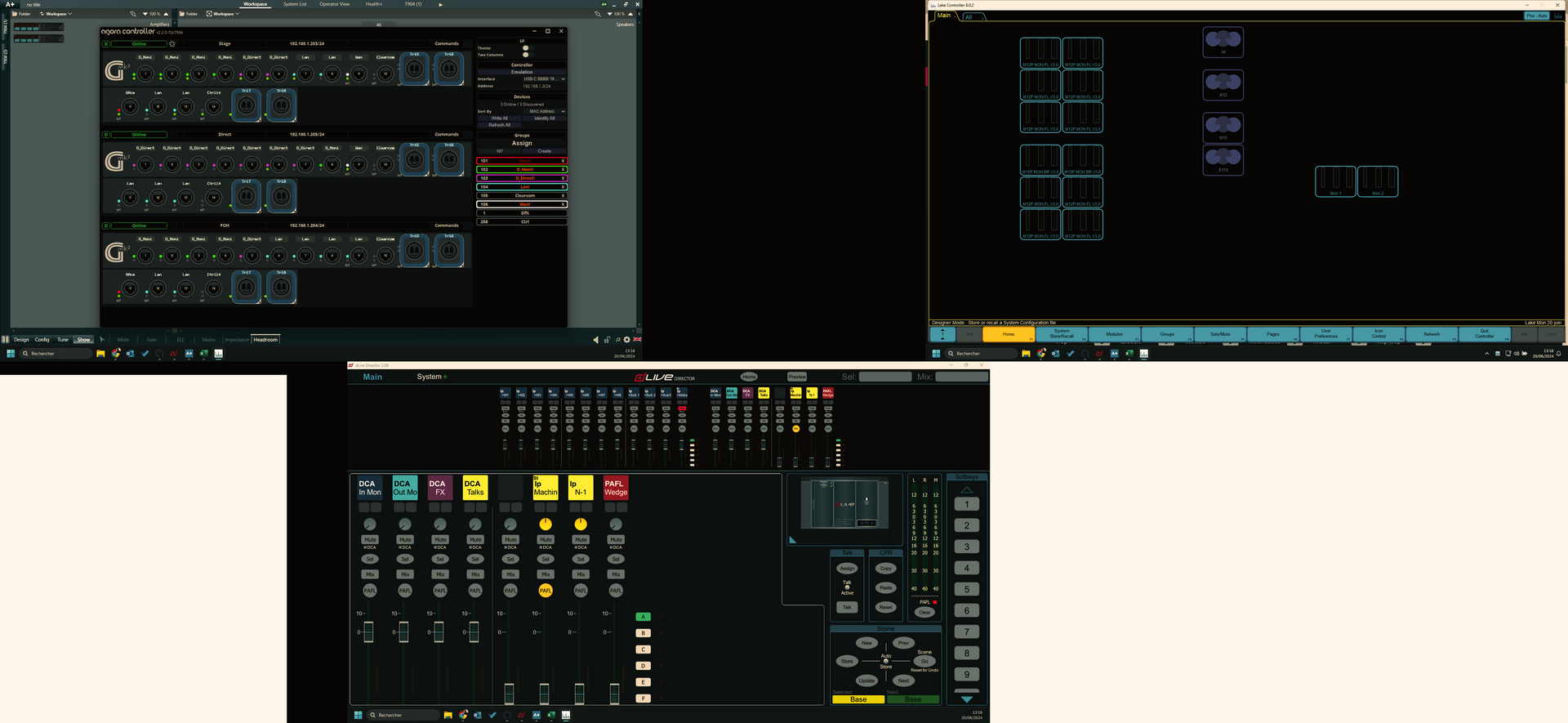The image size is (1568, 723).
Task: Open the settings gear in the ArrayCalc toolbar
Action: pyautogui.click(x=627, y=340)
